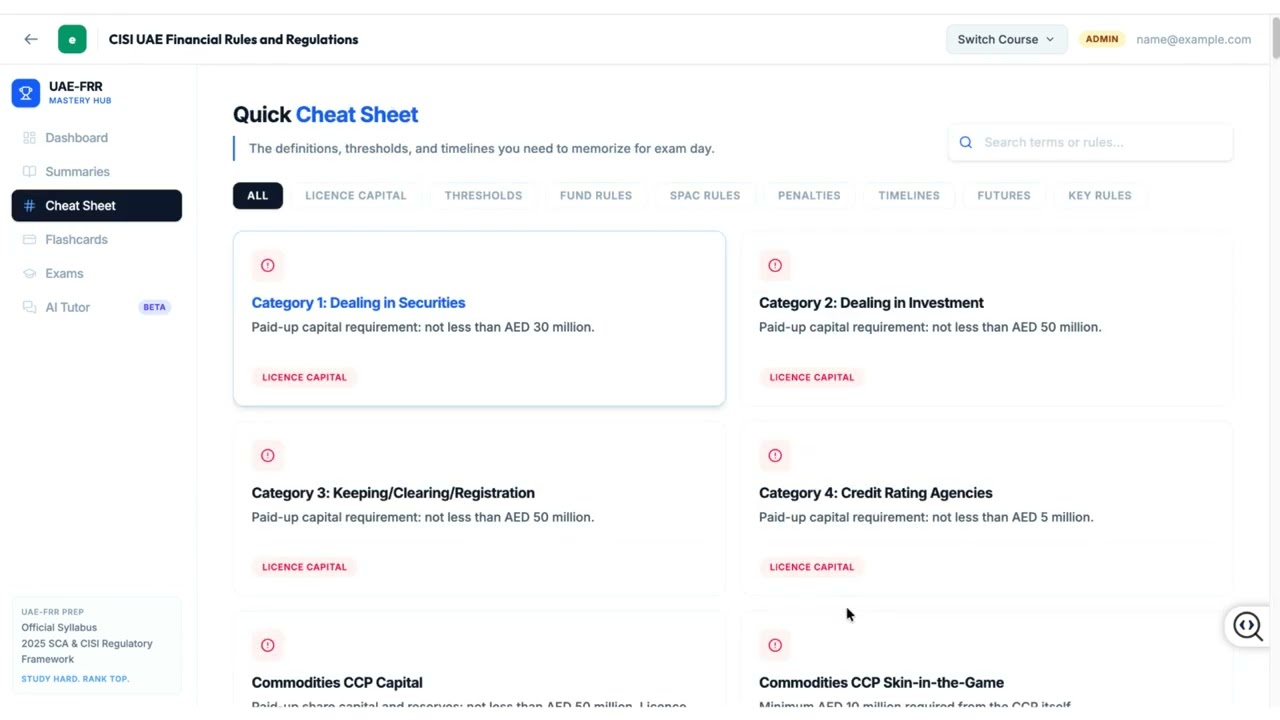Switch to the Key Rules filter
This screenshot has height=720, width=1280.
click(1099, 196)
